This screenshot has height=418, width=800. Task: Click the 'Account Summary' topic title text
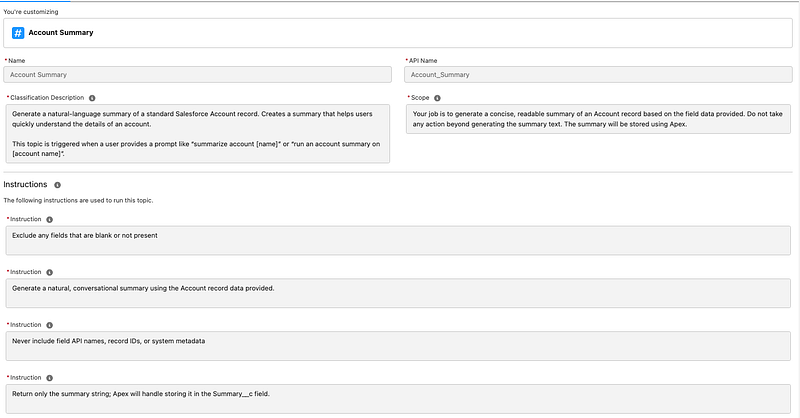(x=61, y=33)
